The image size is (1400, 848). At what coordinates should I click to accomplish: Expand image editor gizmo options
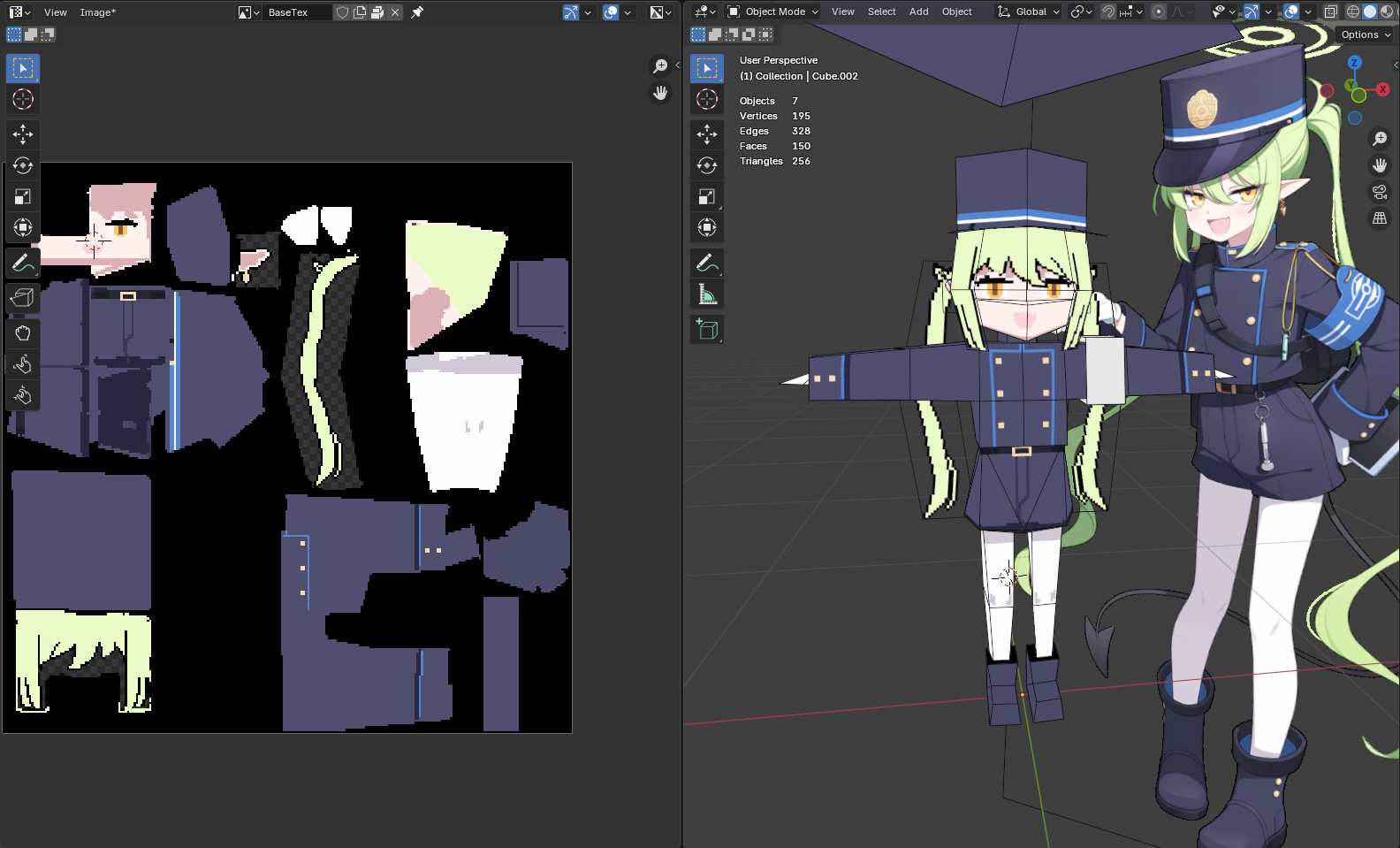coord(588,12)
